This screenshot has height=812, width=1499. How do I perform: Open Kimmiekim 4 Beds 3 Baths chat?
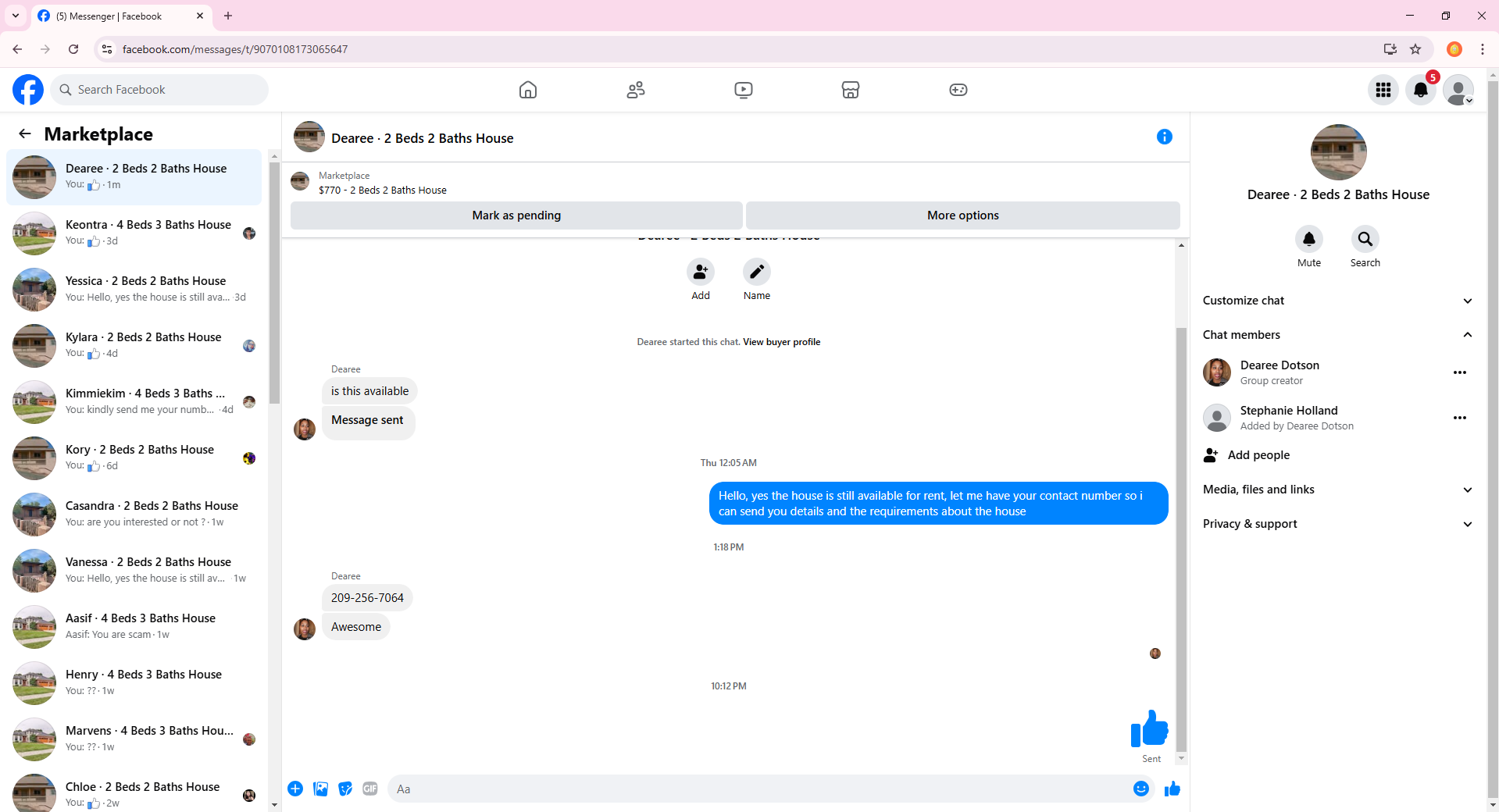click(134, 402)
